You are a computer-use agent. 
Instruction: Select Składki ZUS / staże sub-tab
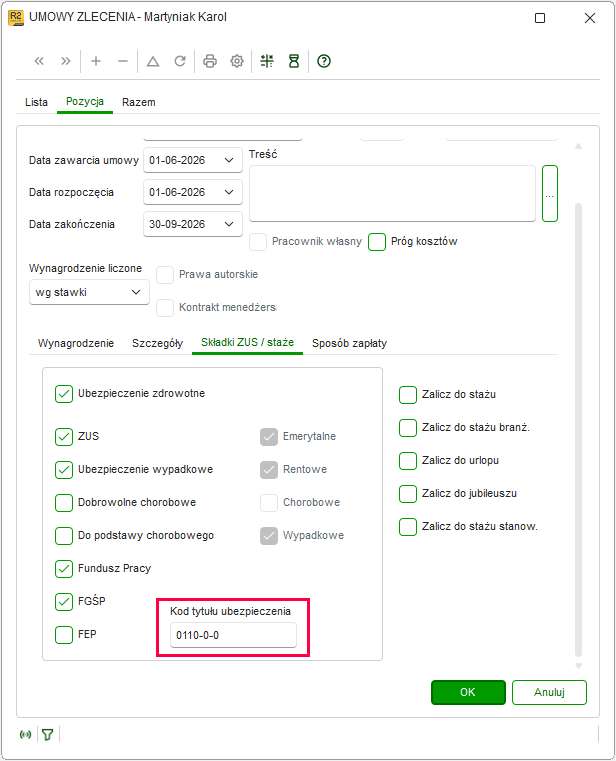pyautogui.click(x=248, y=342)
